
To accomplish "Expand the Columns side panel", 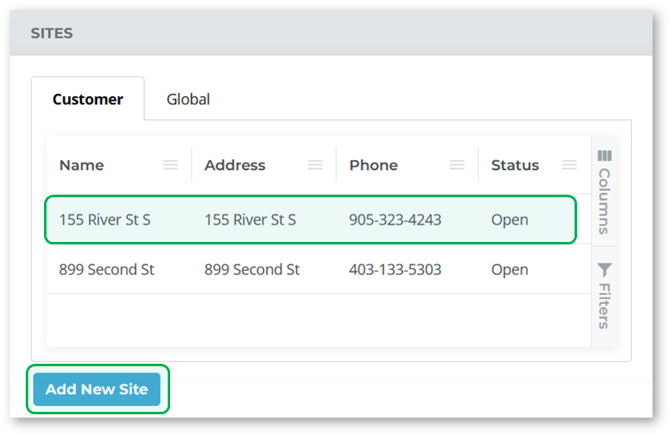I will point(605,200).
